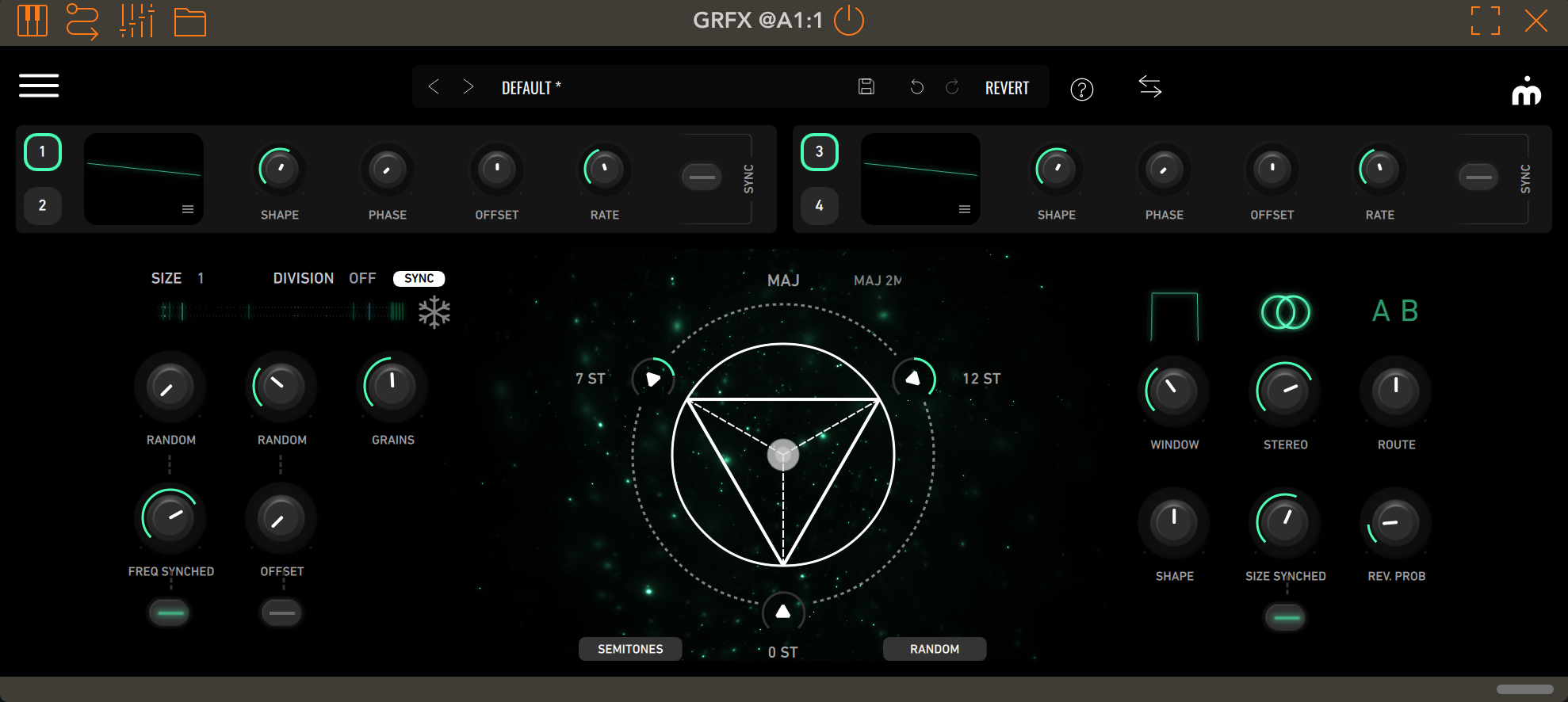1568x702 pixels.
Task: Disable the SIZE SYNCHED toggle switch
Action: [x=1286, y=617]
